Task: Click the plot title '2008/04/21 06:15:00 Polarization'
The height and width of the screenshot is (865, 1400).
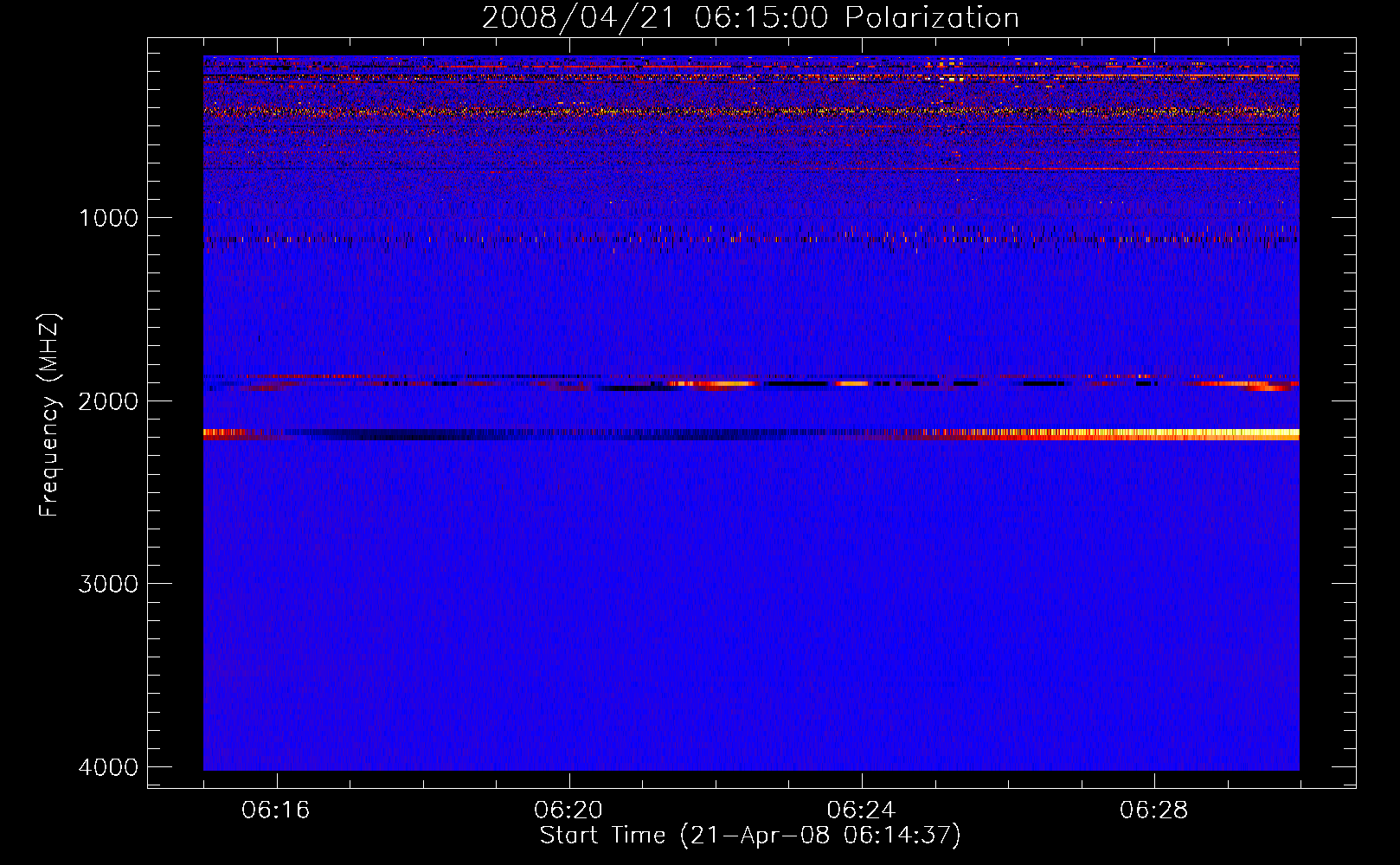Action: point(750,17)
